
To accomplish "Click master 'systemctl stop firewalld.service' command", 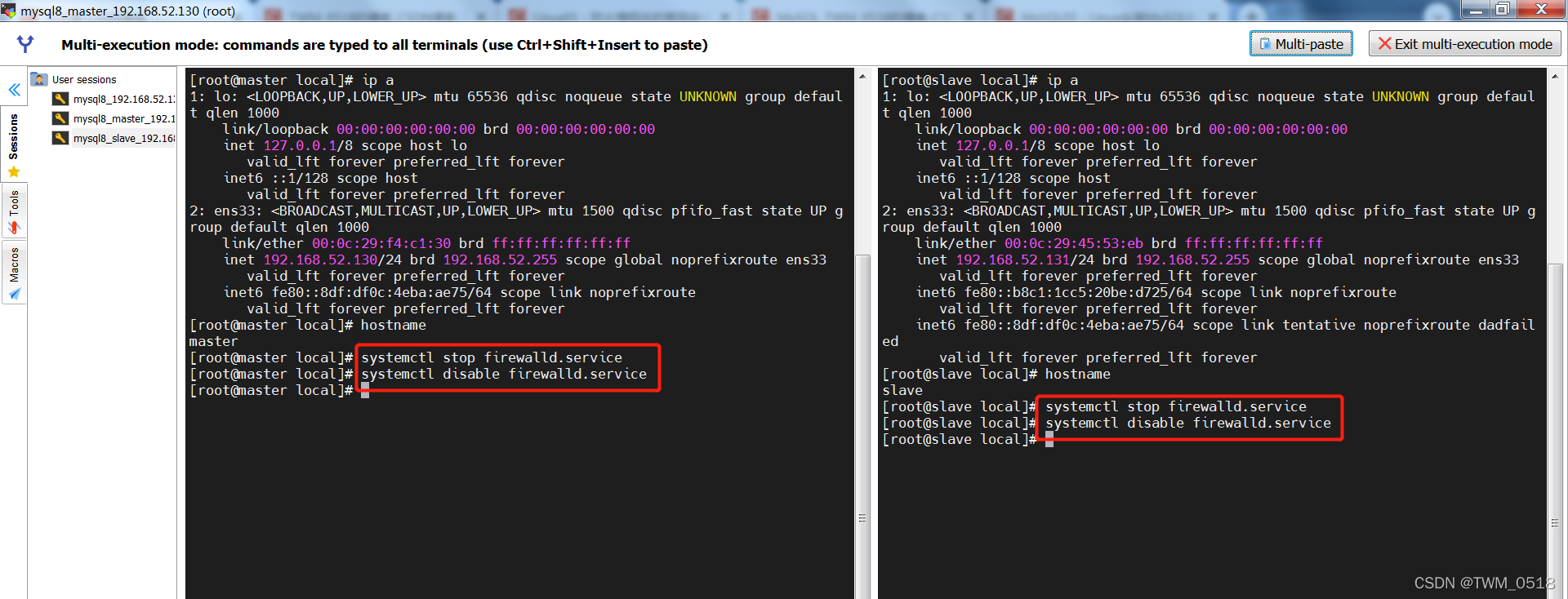I will coord(492,357).
